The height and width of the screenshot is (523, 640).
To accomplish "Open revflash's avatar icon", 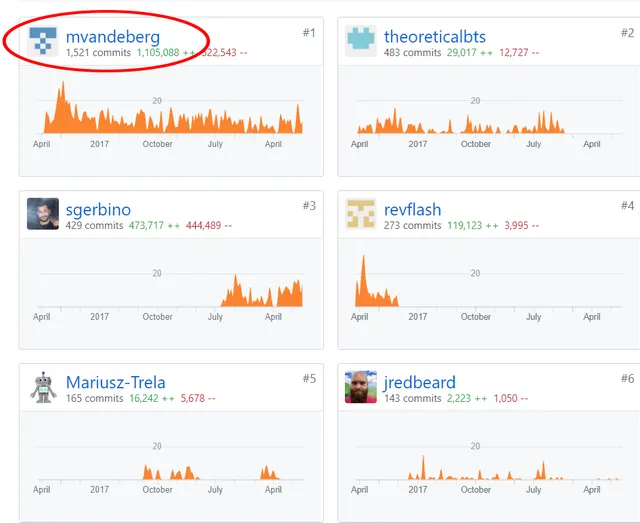I will pos(361,214).
